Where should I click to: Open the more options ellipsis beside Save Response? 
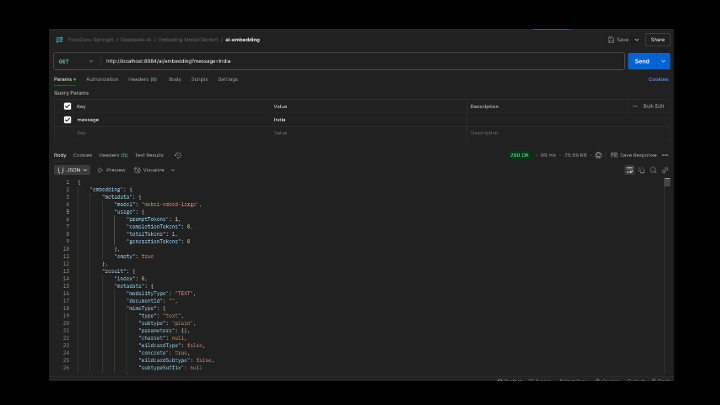[665, 155]
